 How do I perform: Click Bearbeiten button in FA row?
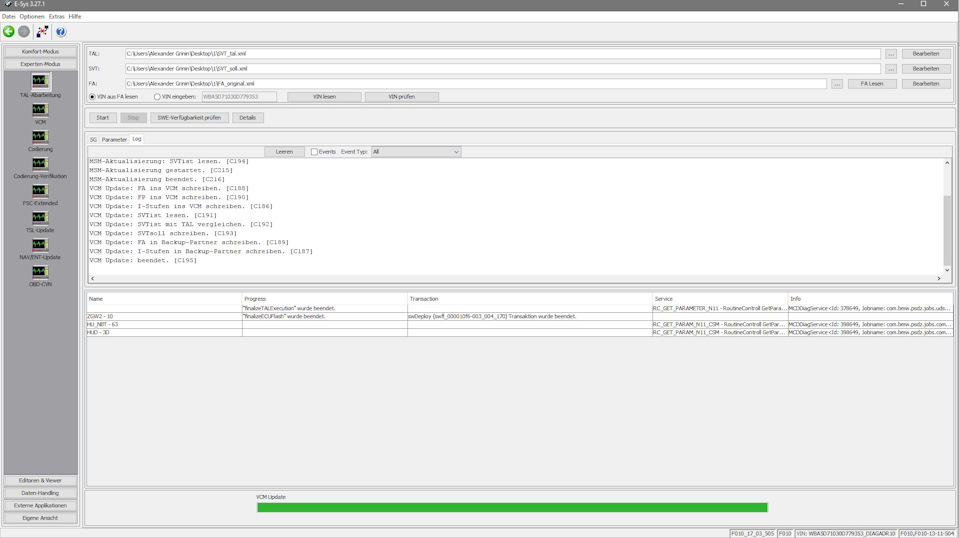tap(926, 84)
